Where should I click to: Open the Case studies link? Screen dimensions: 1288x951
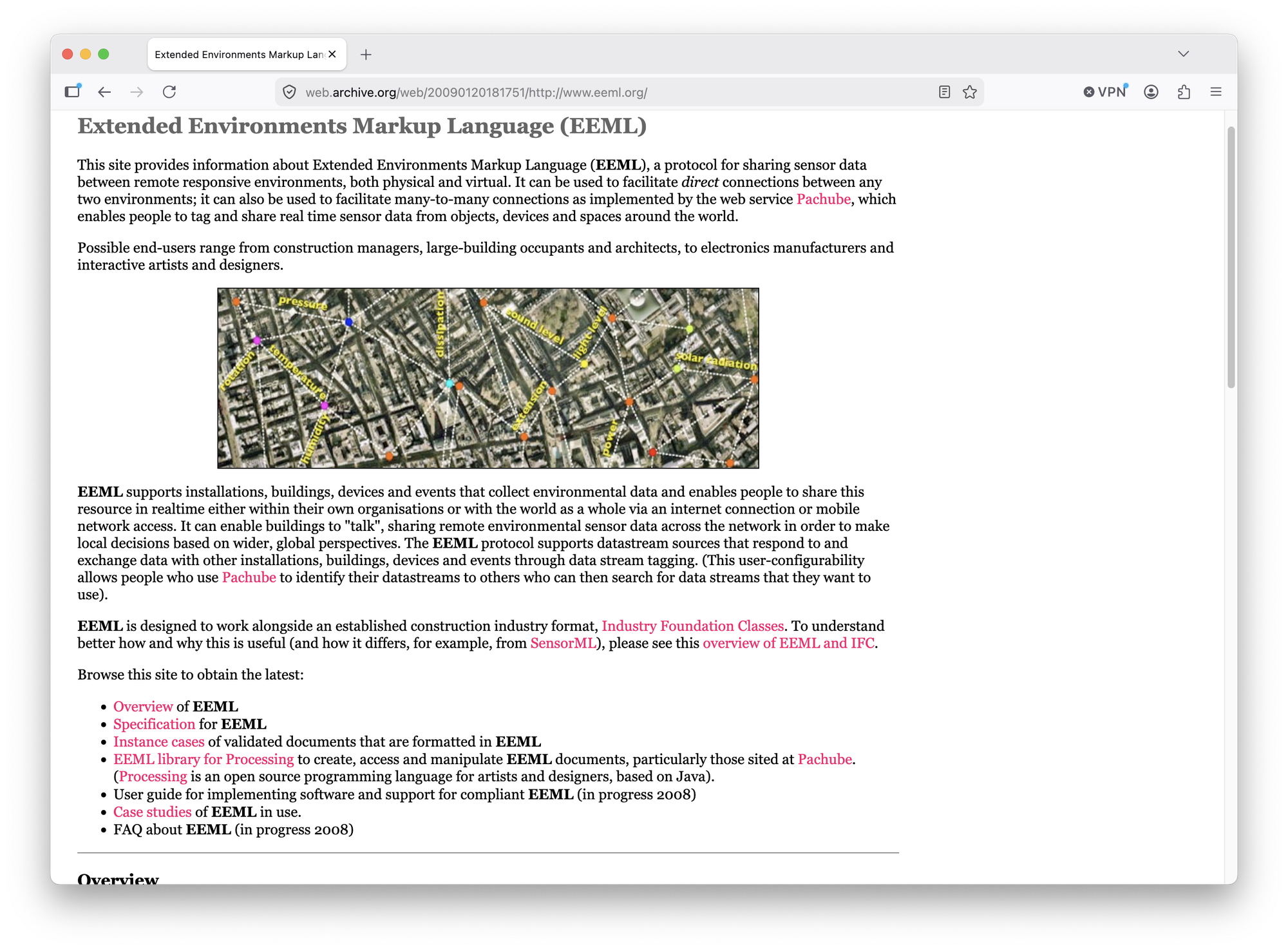click(x=153, y=812)
